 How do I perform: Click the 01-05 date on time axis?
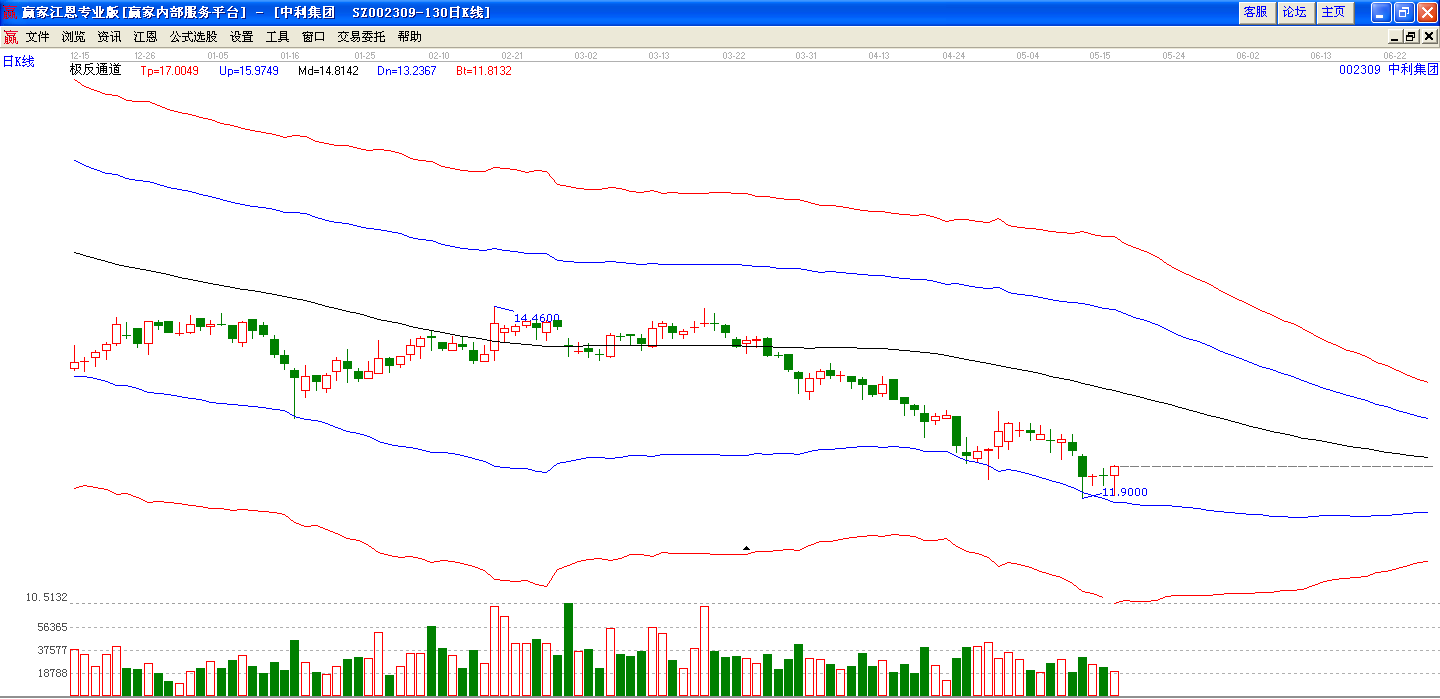[x=217, y=55]
